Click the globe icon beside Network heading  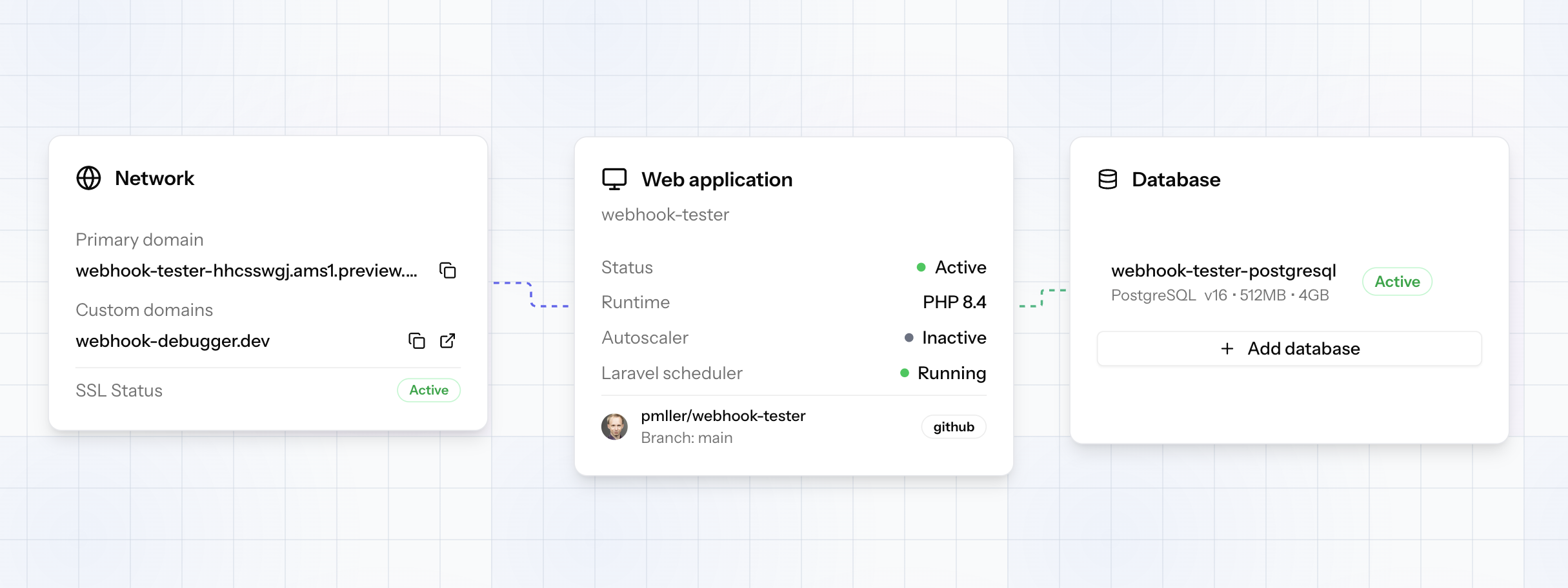[89, 178]
